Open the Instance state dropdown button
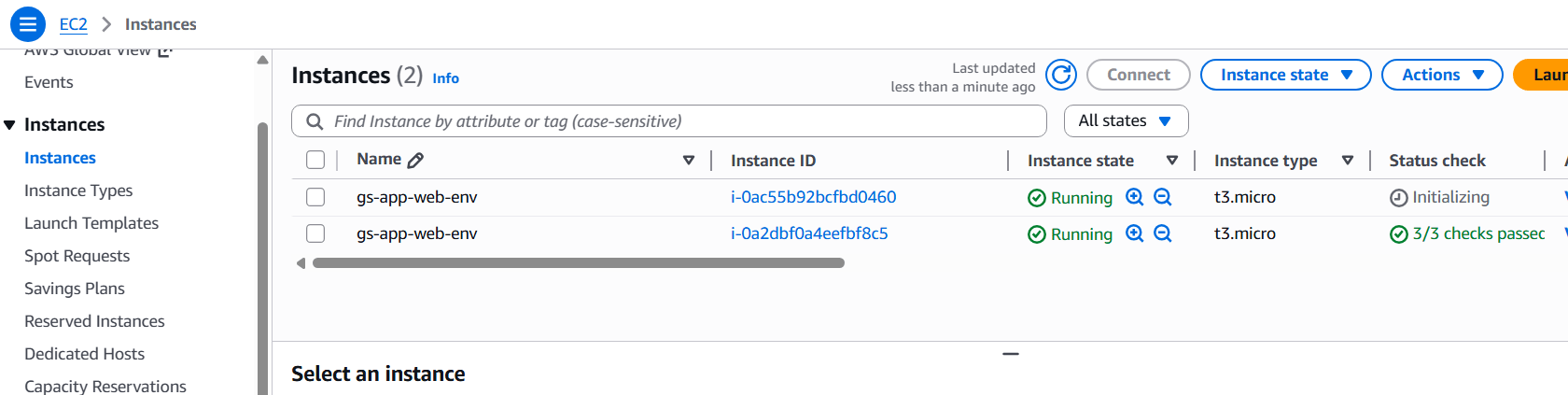The height and width of the screenshot is (395, 1568). click(1285, 75)
